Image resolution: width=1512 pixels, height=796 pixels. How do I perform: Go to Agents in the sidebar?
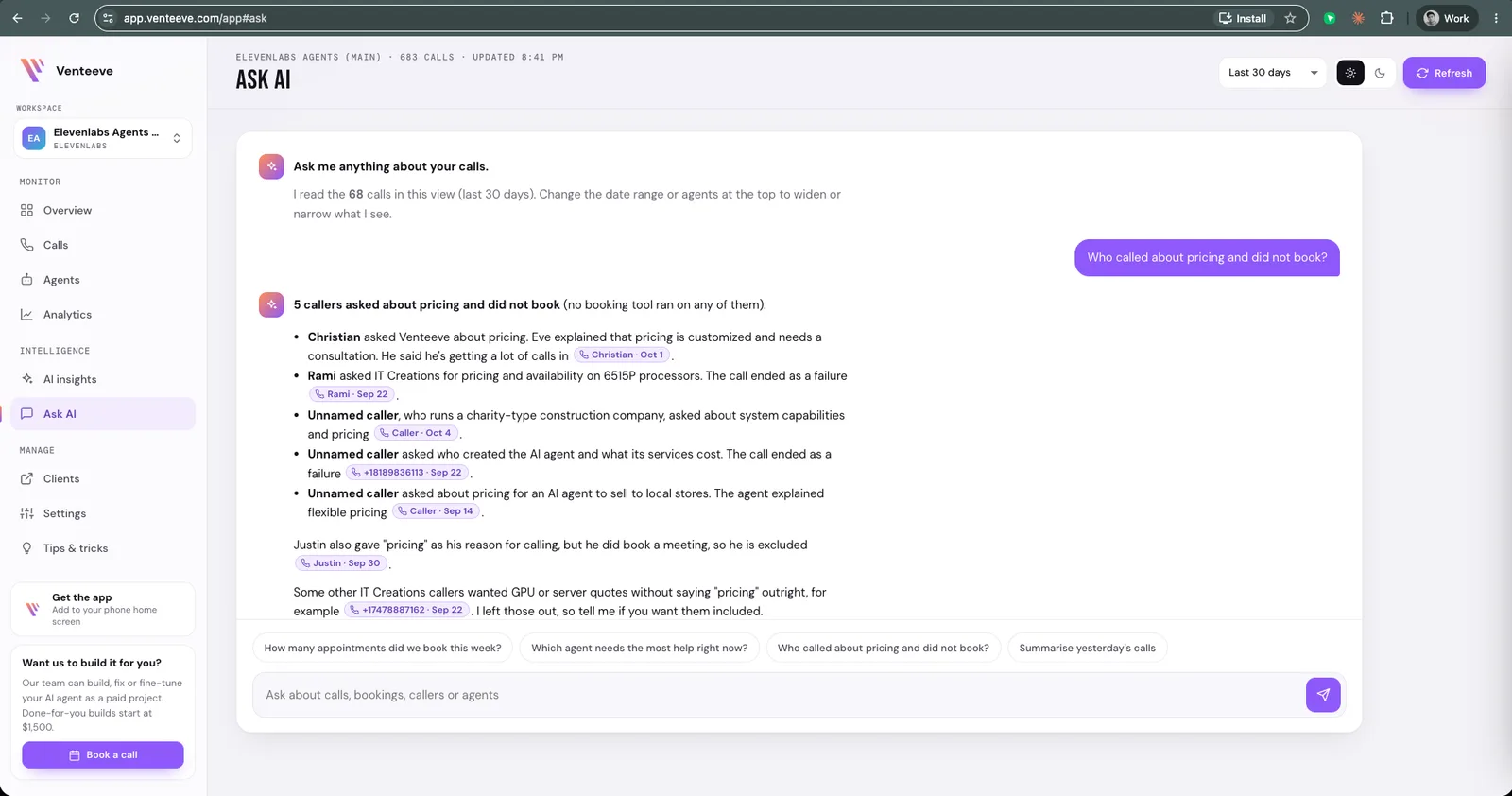point(102,280)
